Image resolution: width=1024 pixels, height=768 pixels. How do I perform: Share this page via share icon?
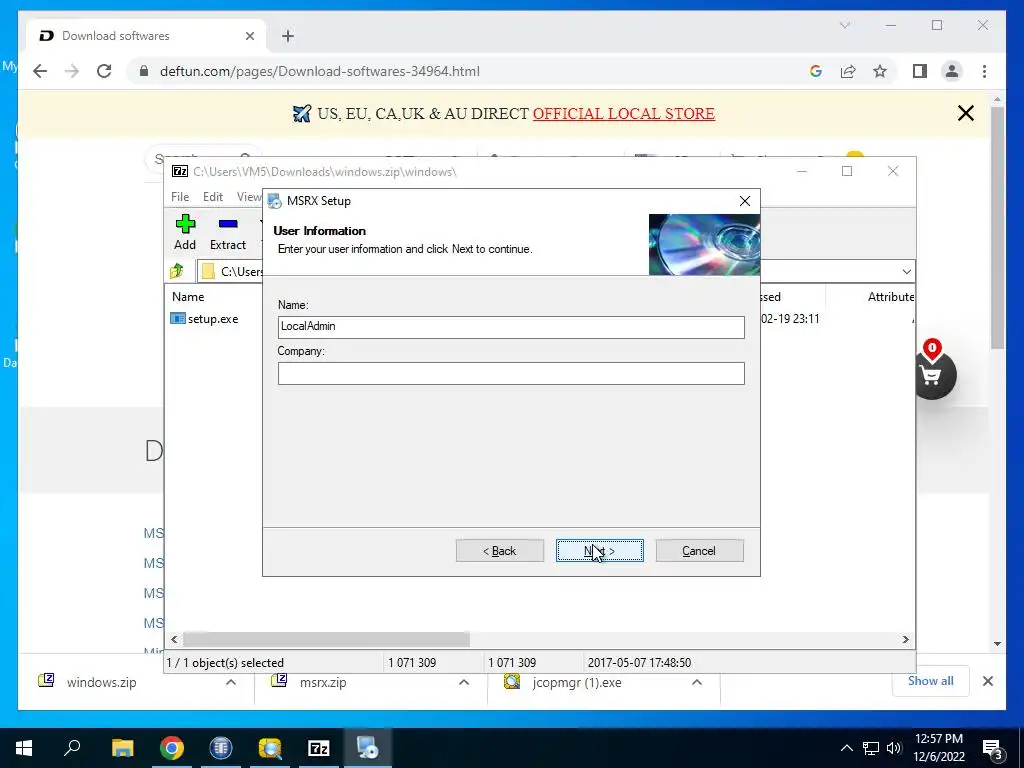[848, 71]
